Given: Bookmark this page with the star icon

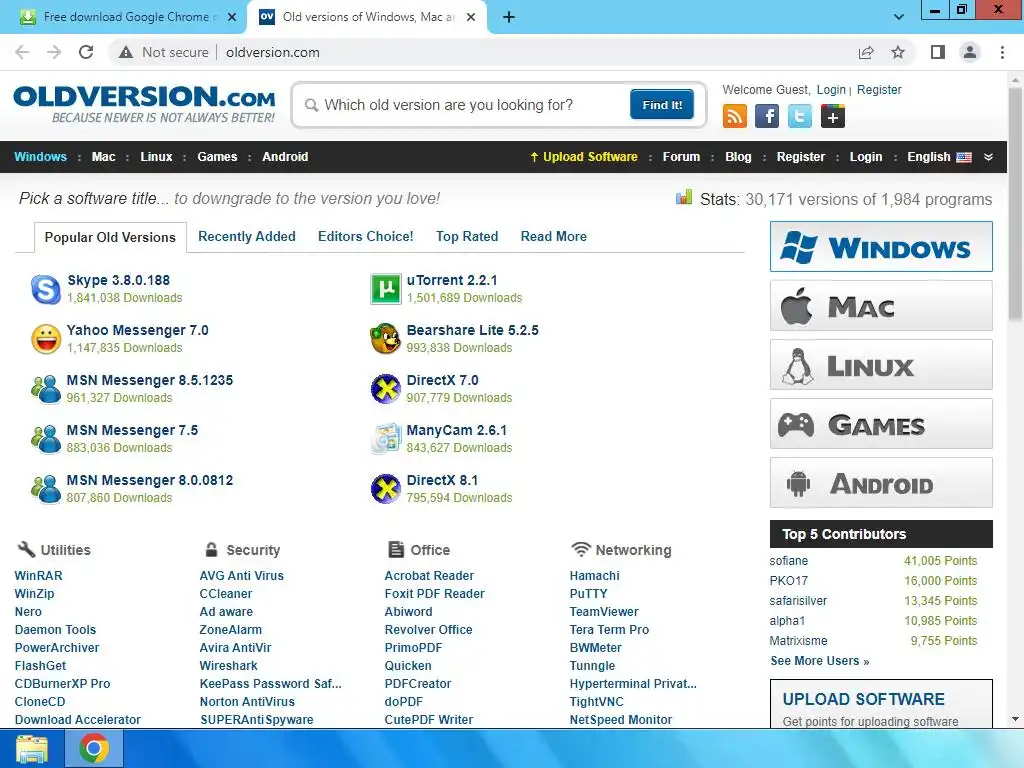Looking at the screenshot, I should (x=898, y=52).
